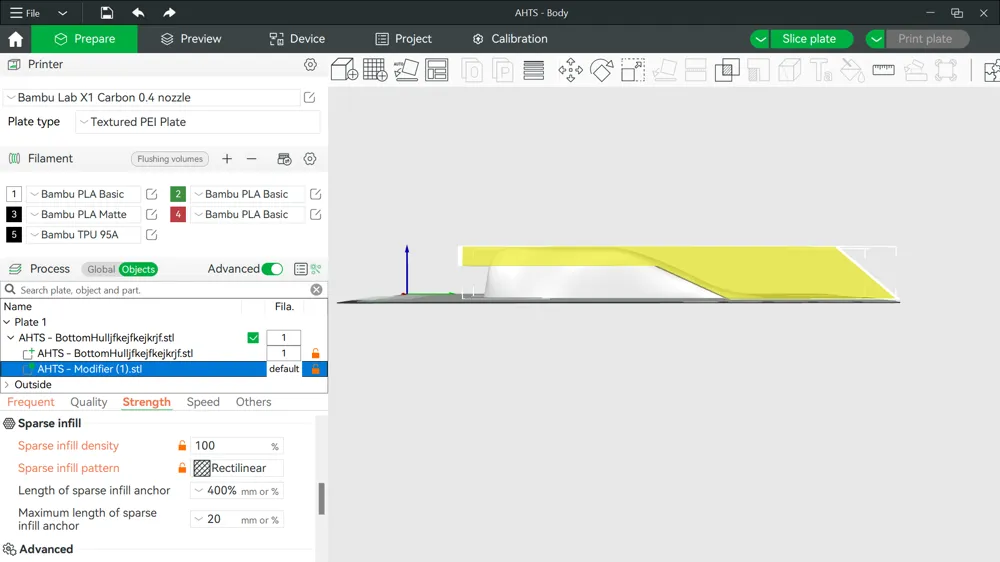The image size is (1000, 562).
Task: Click the Add plate grid icon
Action: [x=375, y=69]
